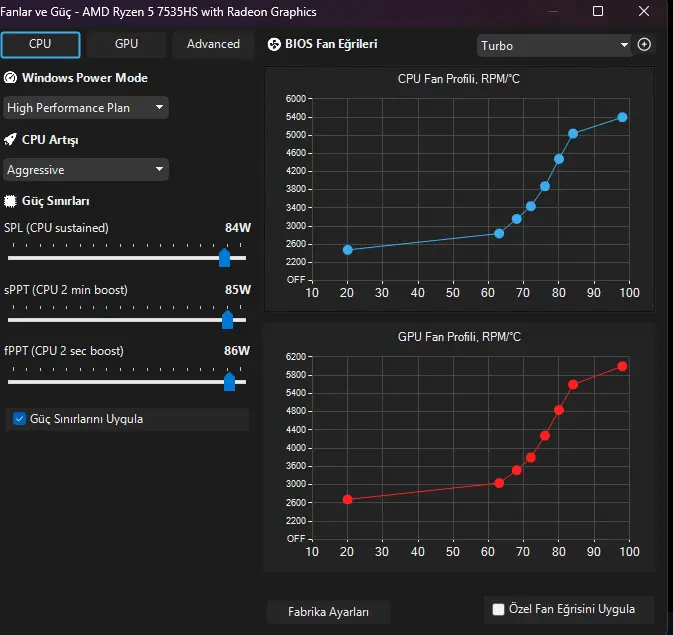
Task: Click the Windows Power Mode gauge icon
Action: coord(10,78)
